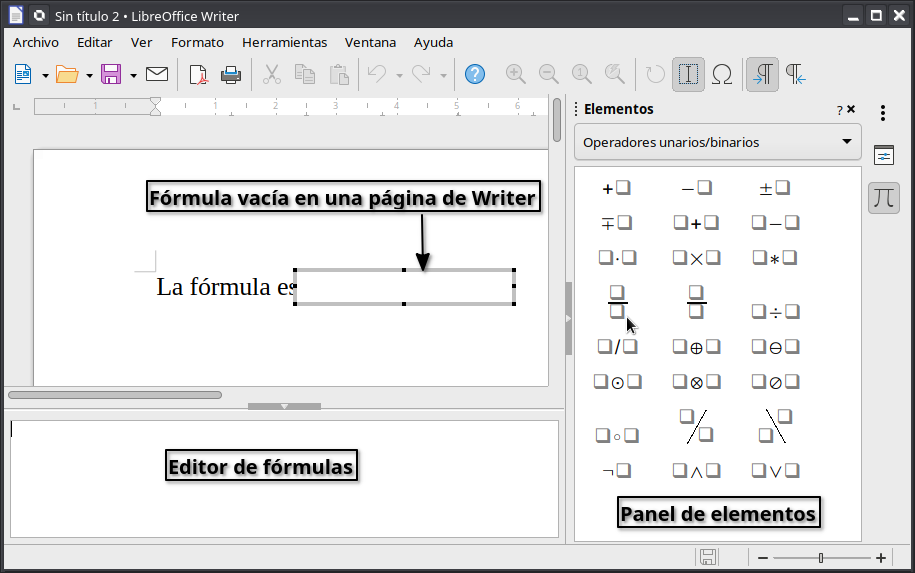Click the status bar zoom slider handle
This screenshot has width=915, height=573.
point(820,558)
